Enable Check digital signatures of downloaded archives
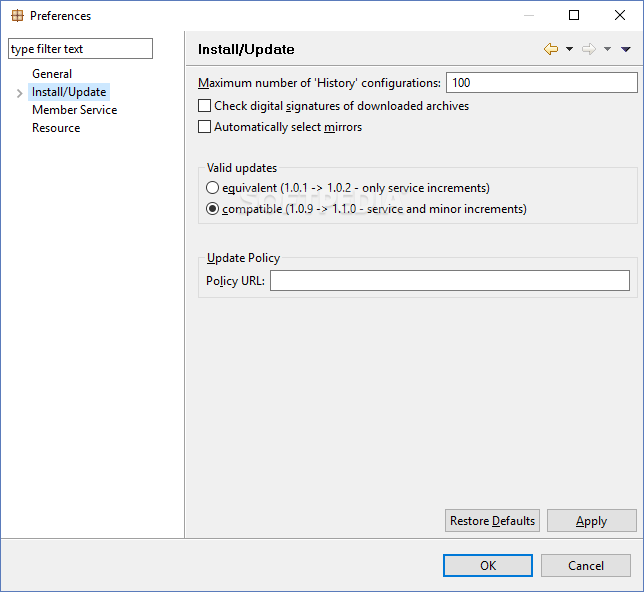 pos(205,106)
